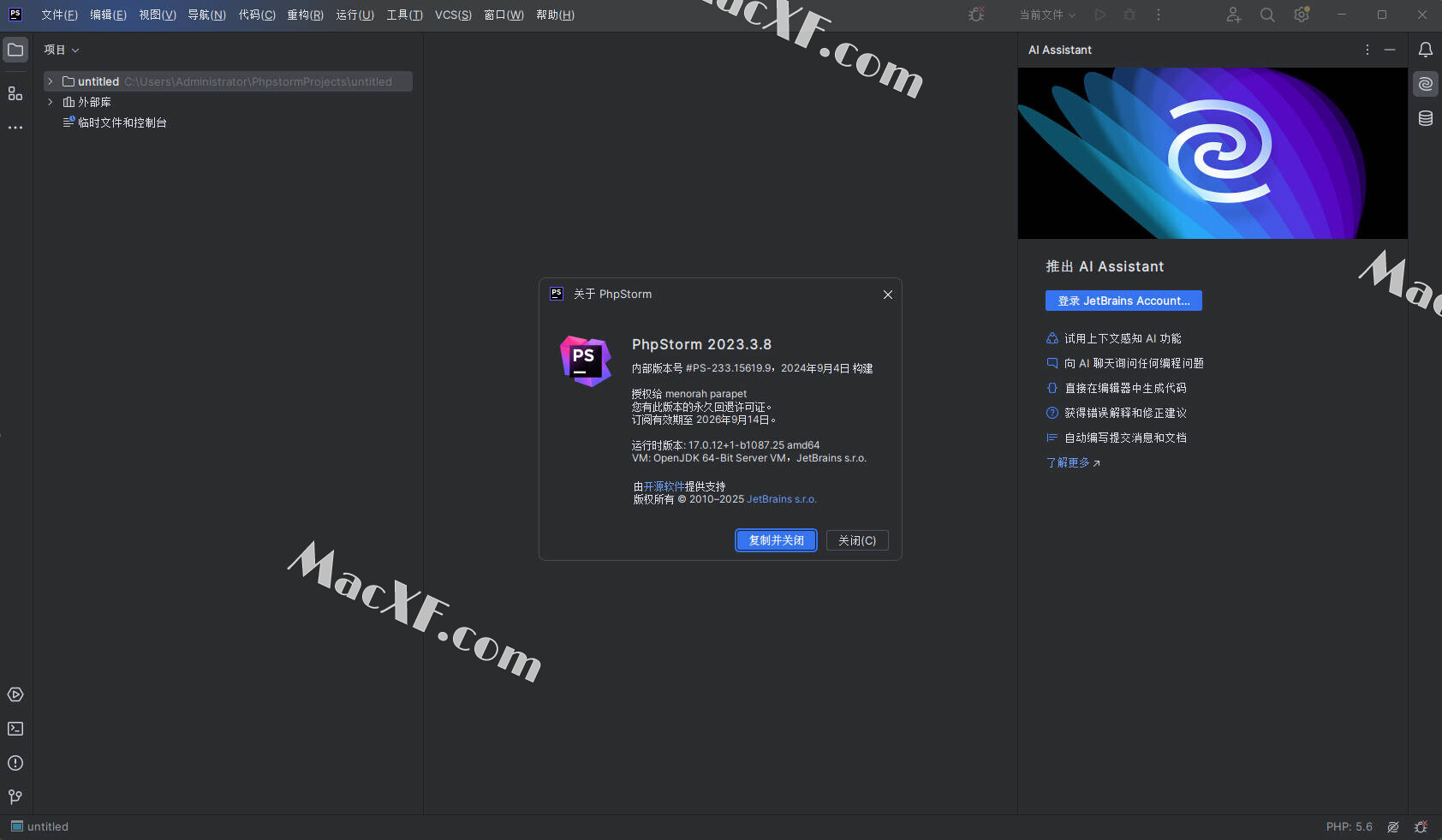Click the 授权给 menorah parapet text
Image resolution: width=1442 pixels, height=840 pixels.
click(689, 394)
